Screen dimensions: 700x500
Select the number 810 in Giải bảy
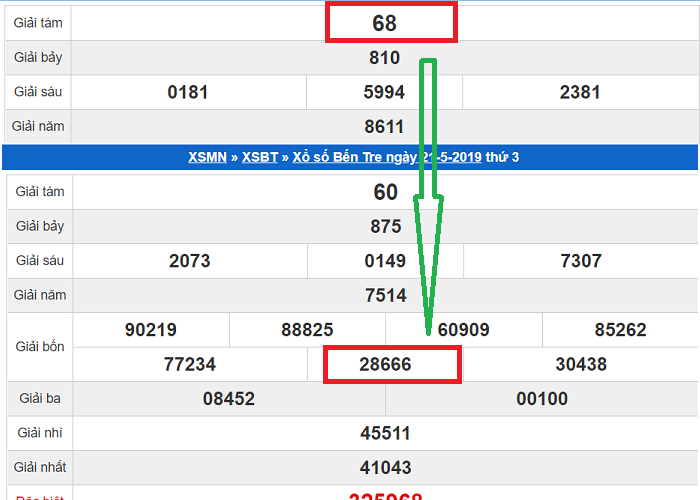pos(385,58)
